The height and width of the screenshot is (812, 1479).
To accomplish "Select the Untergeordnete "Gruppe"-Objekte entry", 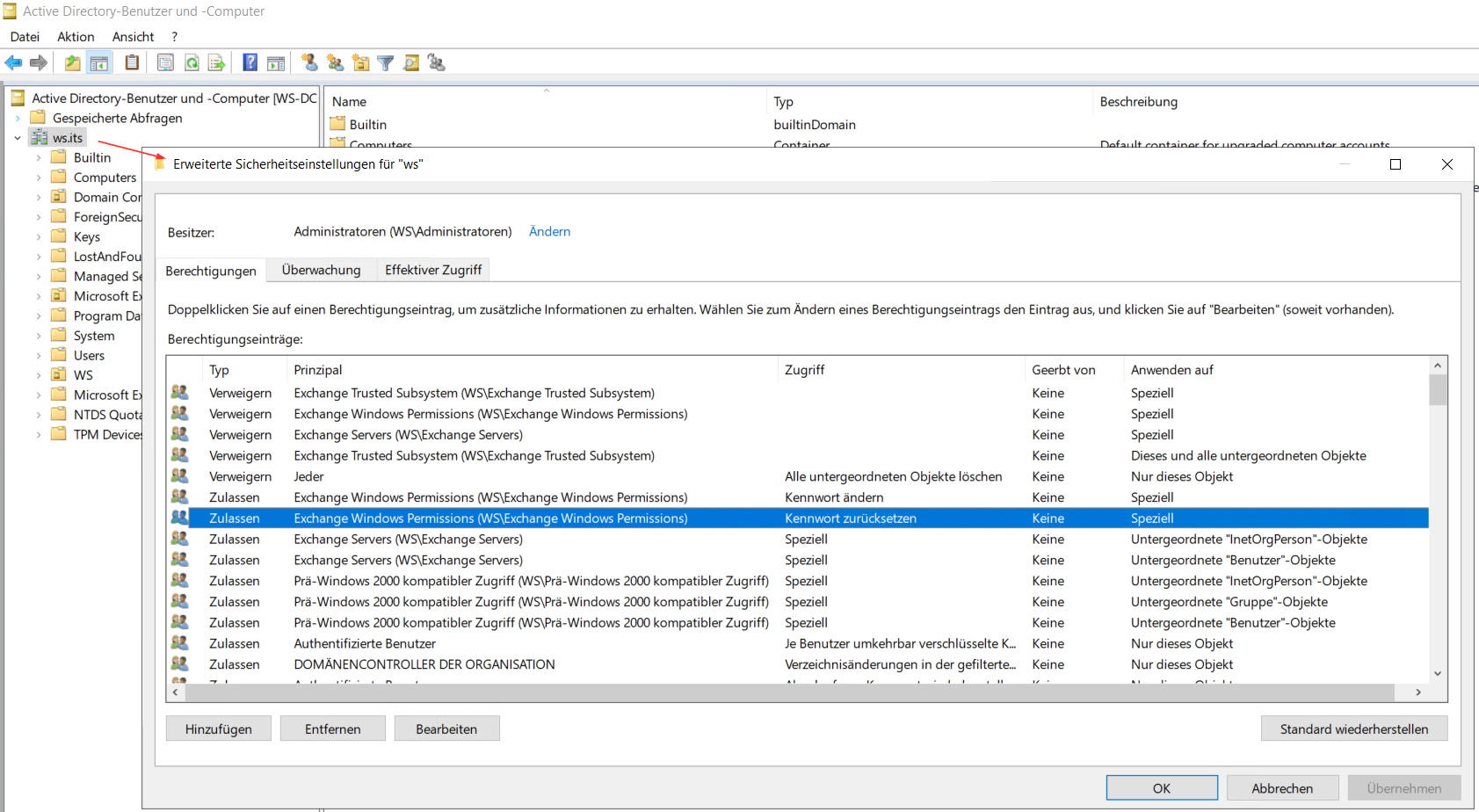I will tap(797, 602).
